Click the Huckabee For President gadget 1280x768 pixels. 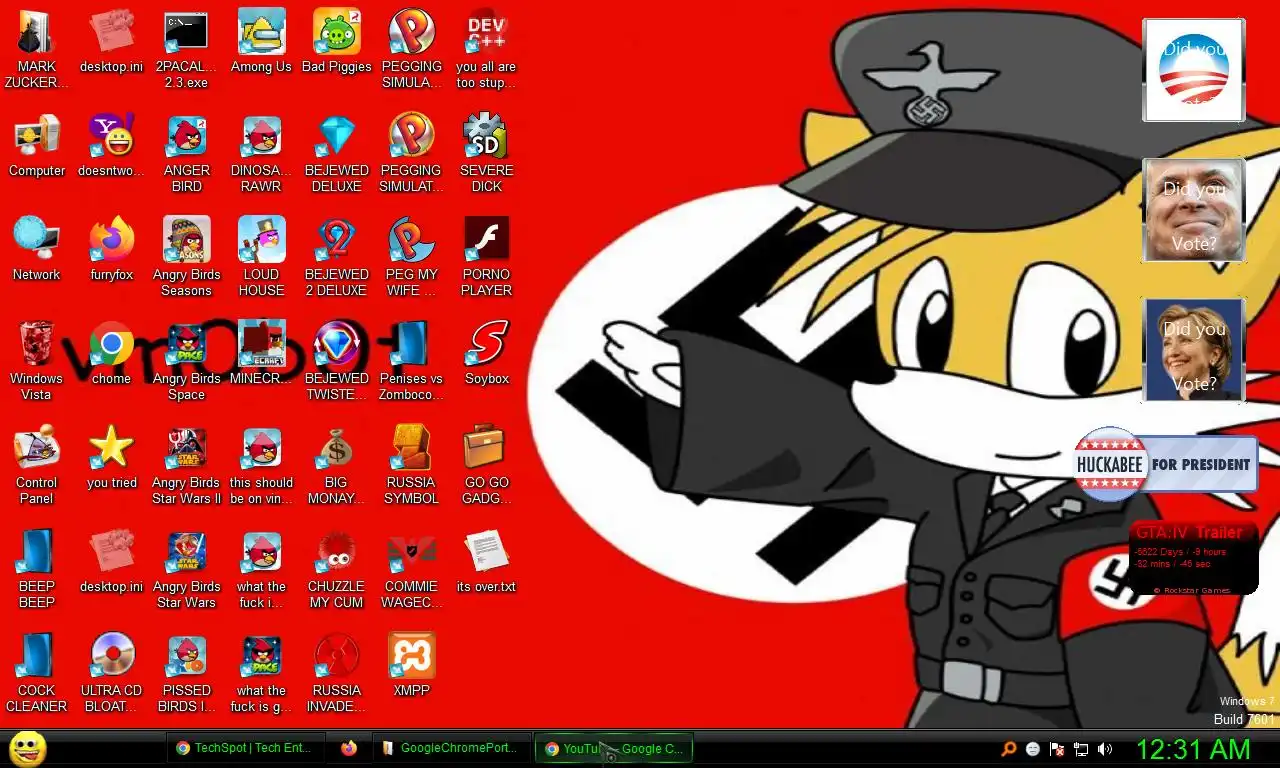1165,464
